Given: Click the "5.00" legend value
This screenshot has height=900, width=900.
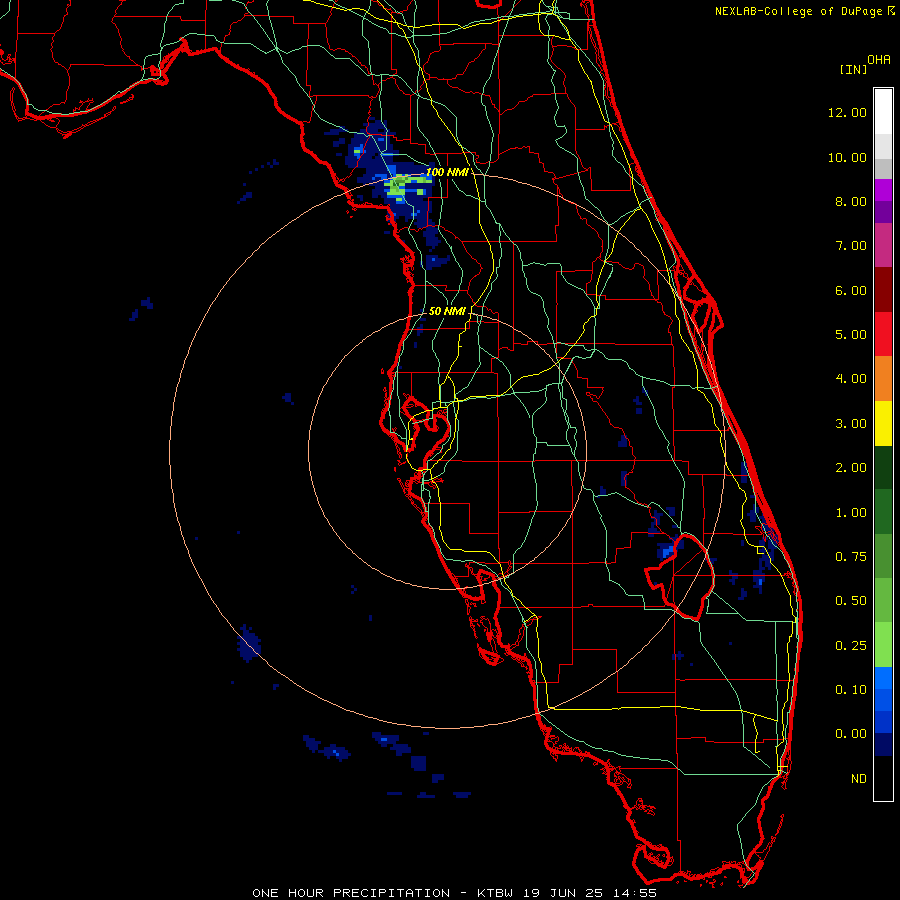Looking at the screenshot, I should [x=851, y=335].
